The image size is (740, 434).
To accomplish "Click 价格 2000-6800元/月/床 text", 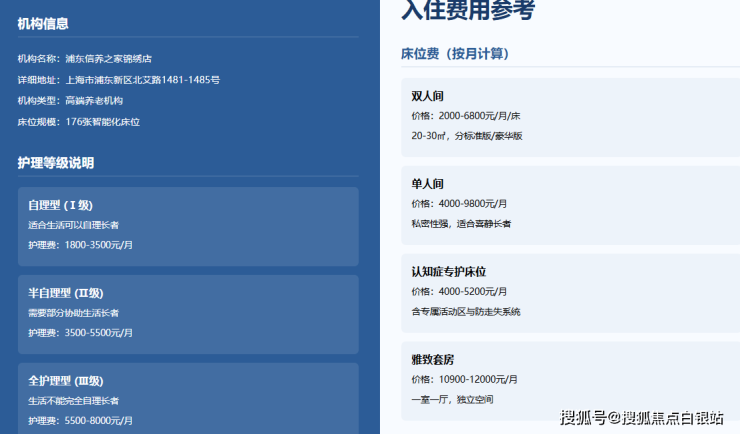I will 466,116.
